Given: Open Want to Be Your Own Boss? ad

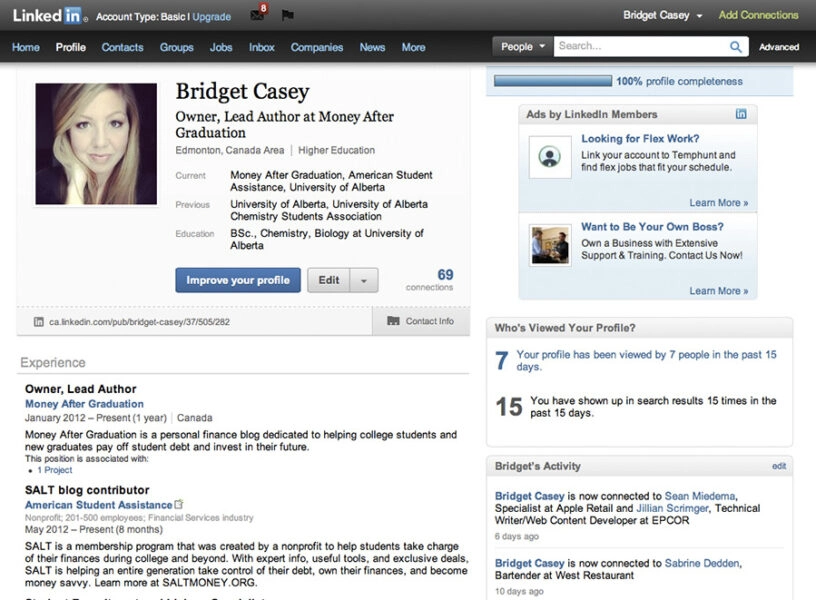Looking at the screenshot, I should click(x=653, y=227).
